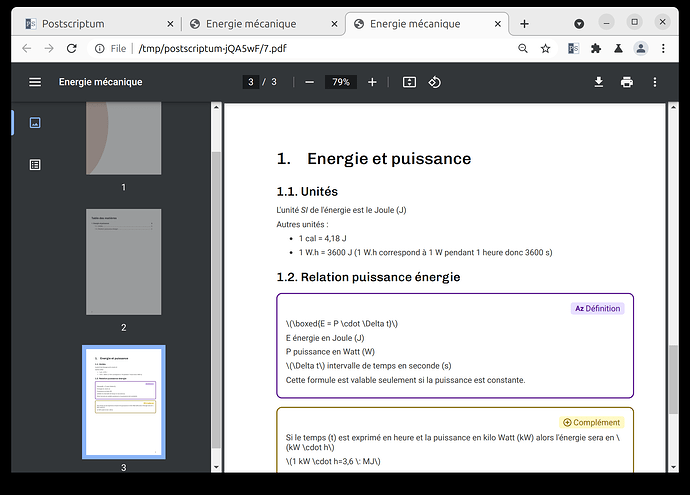Show the thumbnails view in sidebar
The image size is (690, 495).
point(35,123)
